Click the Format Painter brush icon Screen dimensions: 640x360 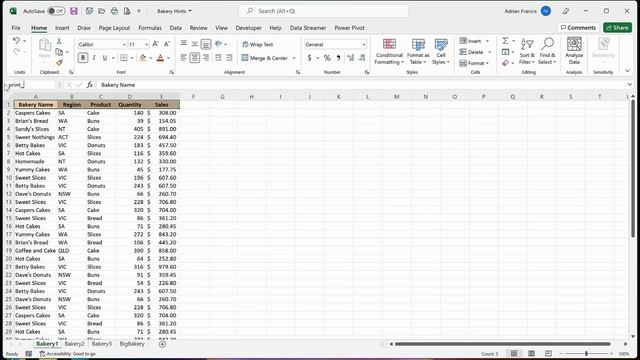point(59,62)
